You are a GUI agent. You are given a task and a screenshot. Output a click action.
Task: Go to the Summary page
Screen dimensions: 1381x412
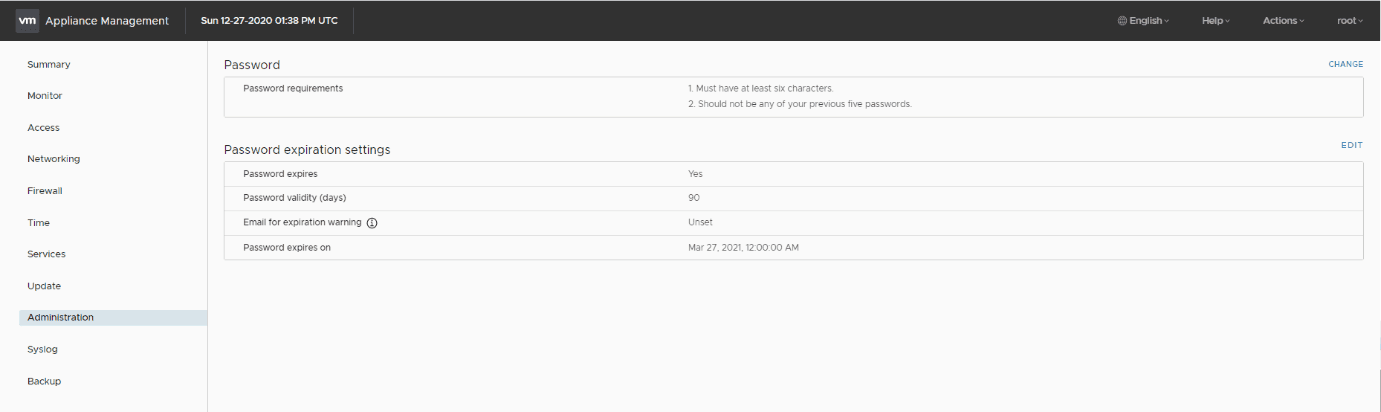click(x=49, y=65)
